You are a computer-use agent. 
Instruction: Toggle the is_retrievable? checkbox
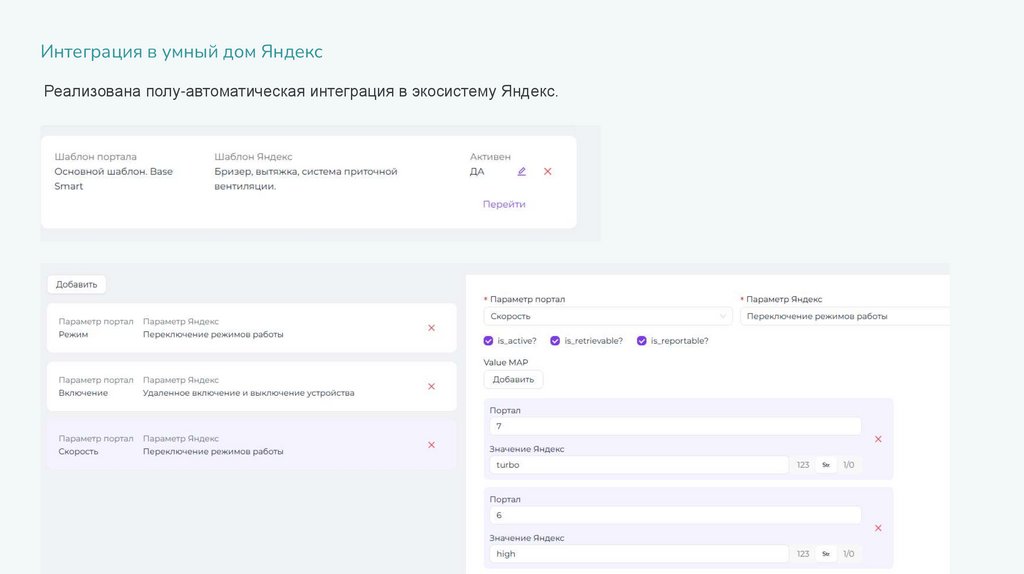pyautogui.click(x=555, y=341)
